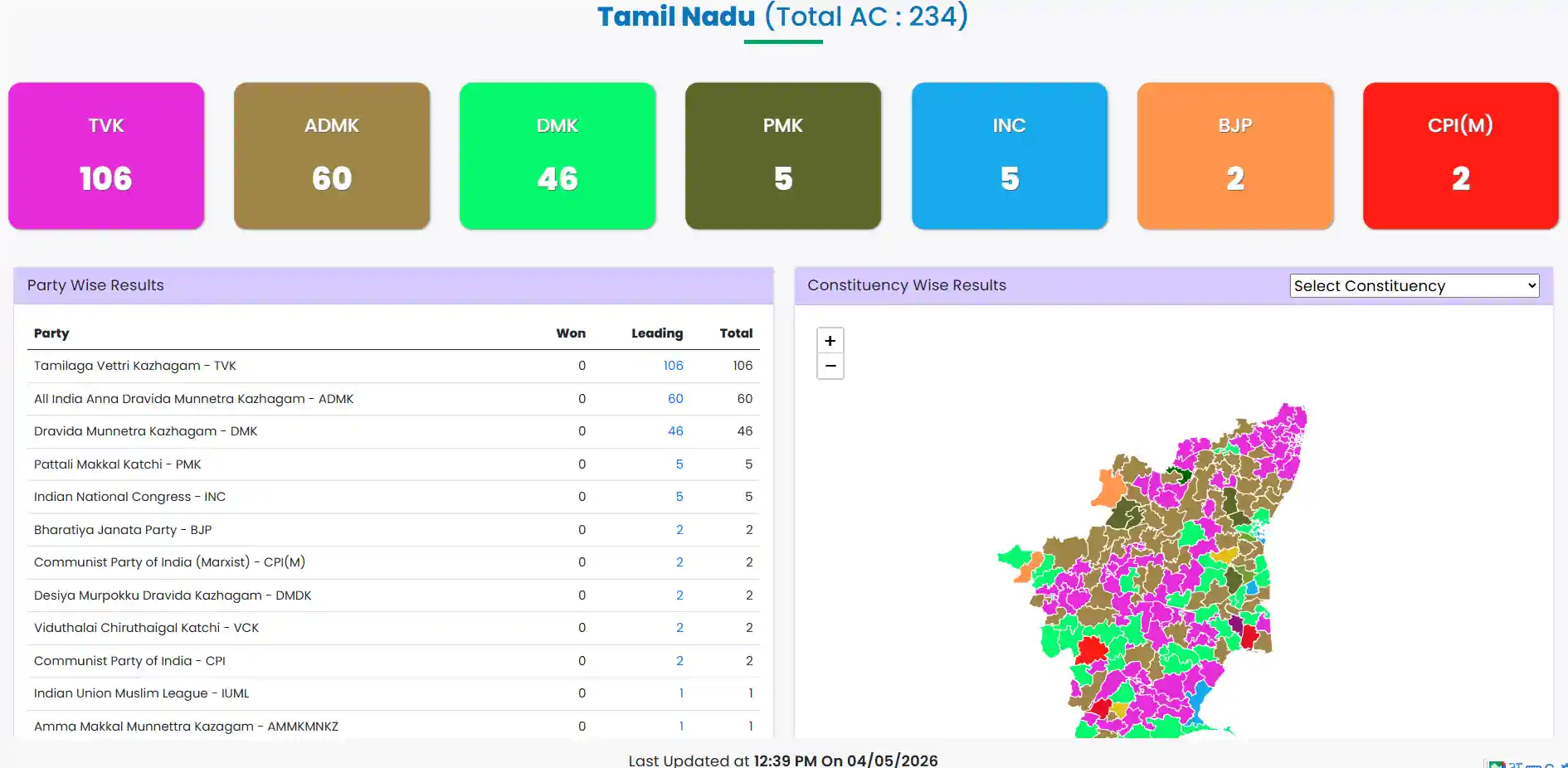Viewport: 1568px width, 768px height.
Task: Open VCK row leading count link
Action: pos(679,628)
